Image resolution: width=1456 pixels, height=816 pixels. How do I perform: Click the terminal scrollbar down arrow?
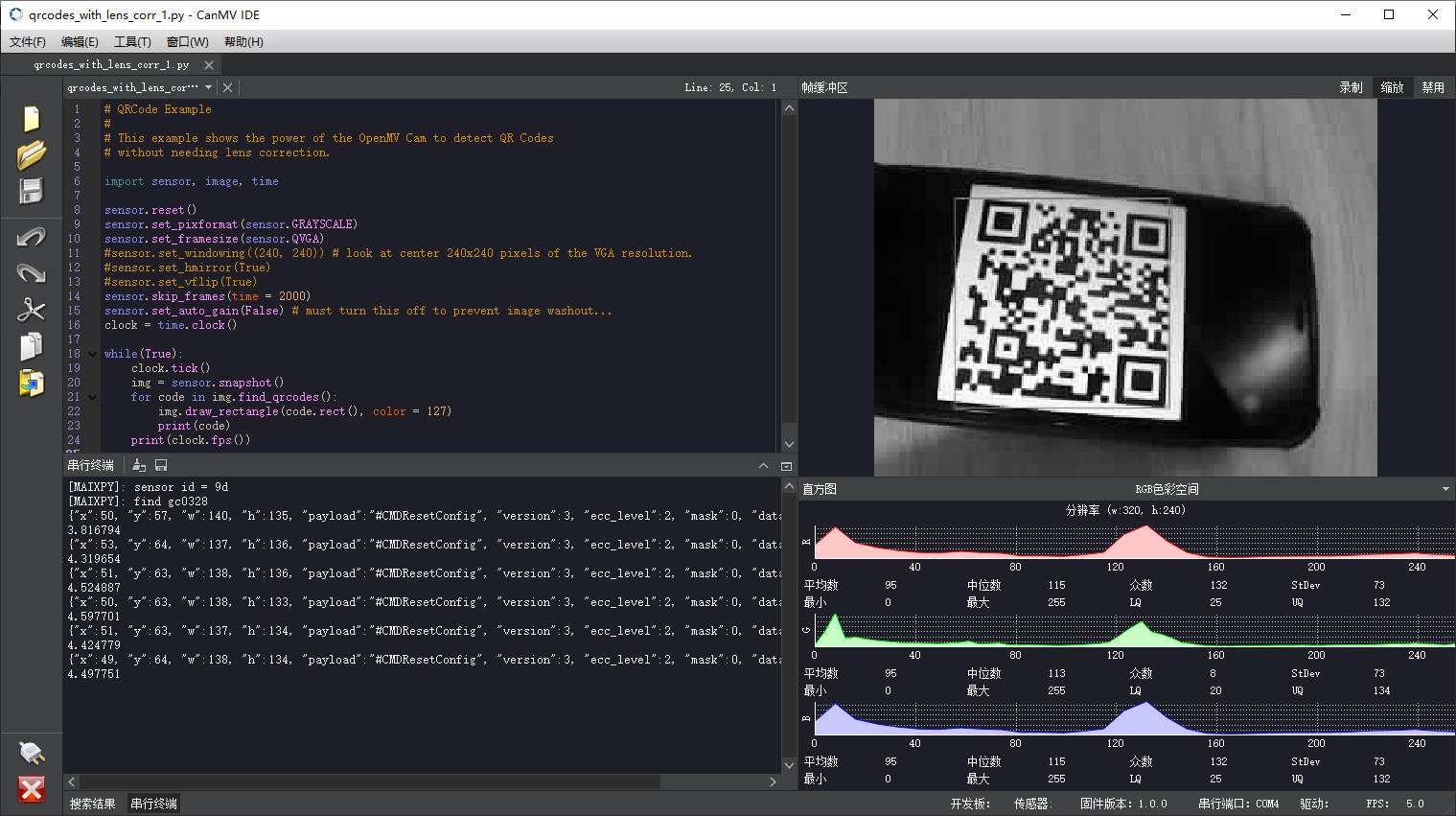point(789,765)
